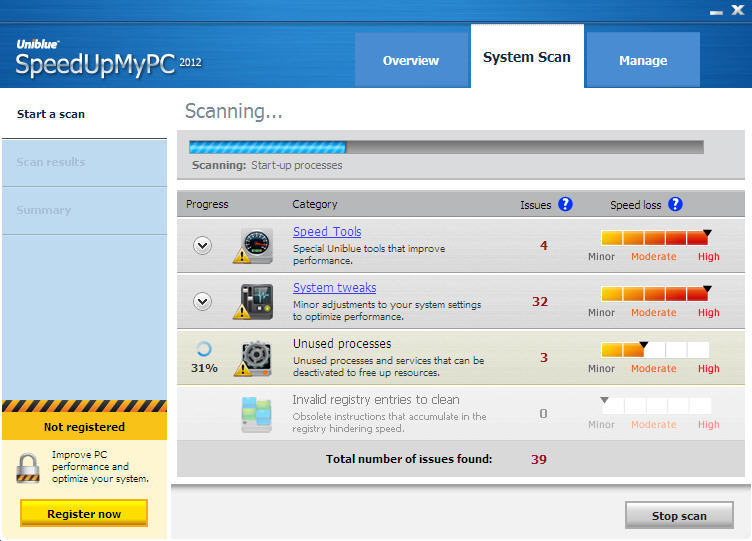Open the Speed Tools link
Image resolution: width=752 pixels, height=541 pixels.
[327, 232]
